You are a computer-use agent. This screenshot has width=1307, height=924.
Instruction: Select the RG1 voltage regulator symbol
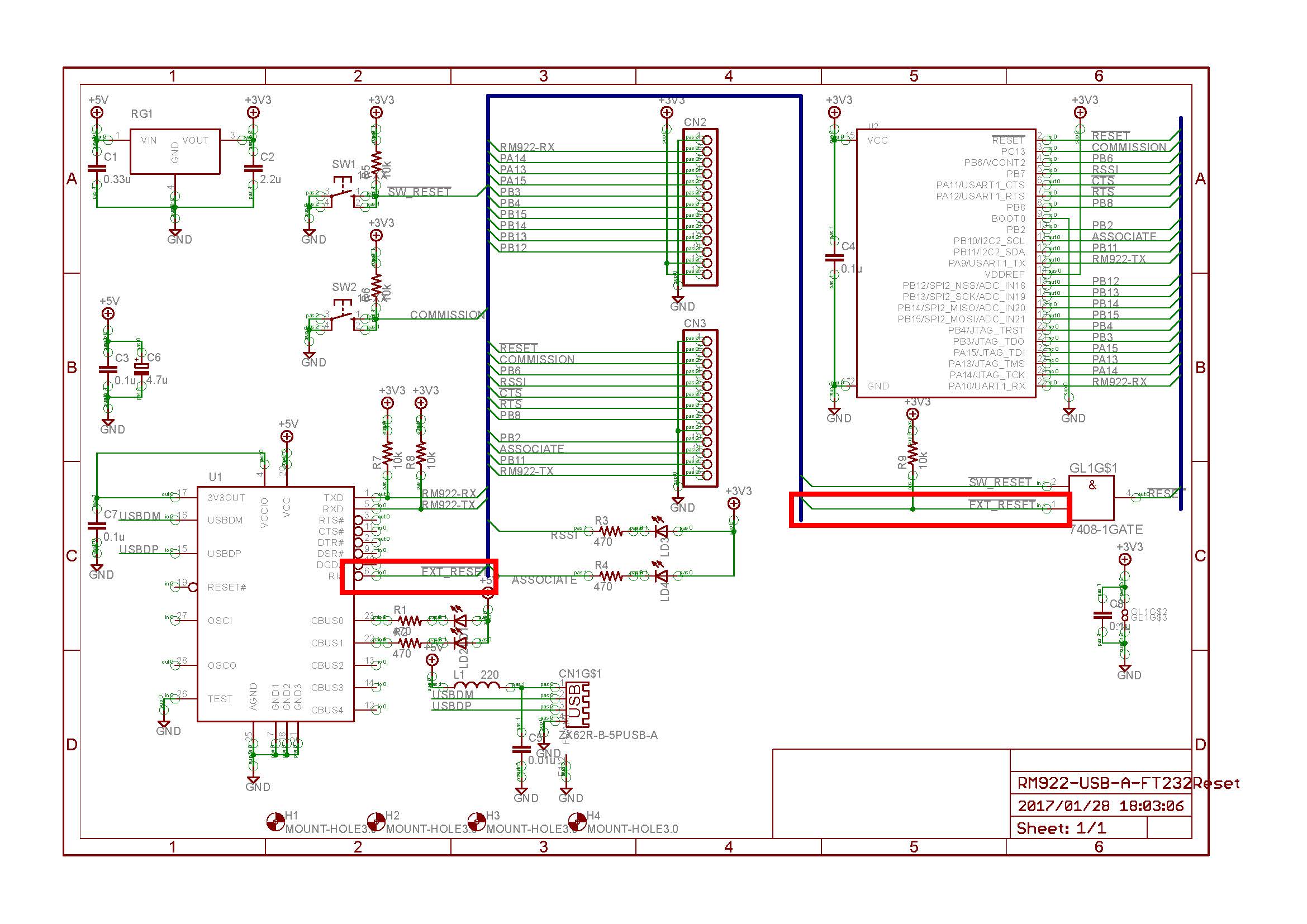pyautogui.click(x=175, y=151)
